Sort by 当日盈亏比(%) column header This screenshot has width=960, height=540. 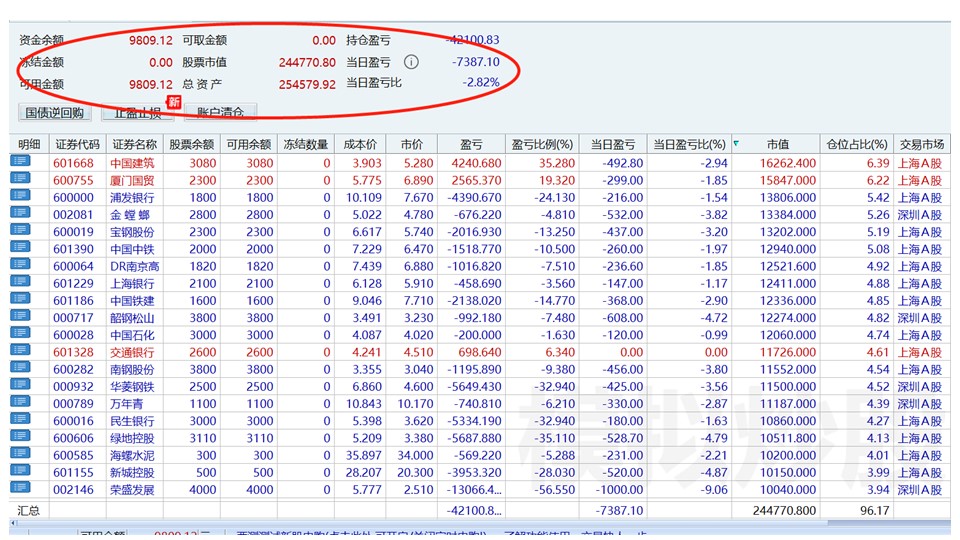point(689,144)
